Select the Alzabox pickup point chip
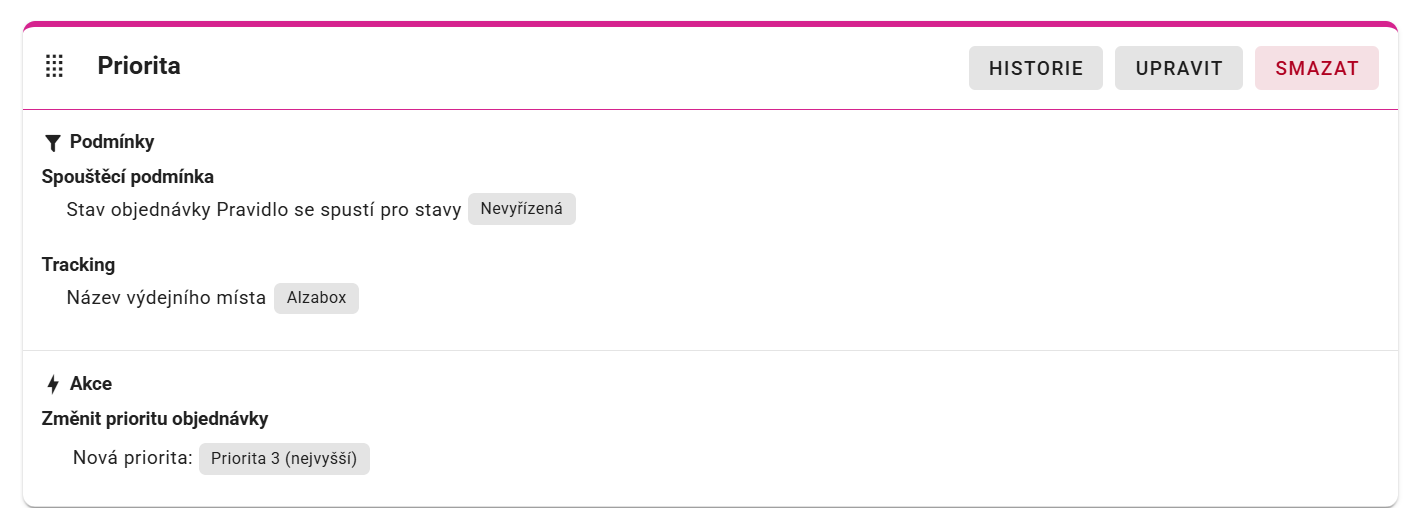Viewport: 1423px width, 528px height. [x=316, y=298]
